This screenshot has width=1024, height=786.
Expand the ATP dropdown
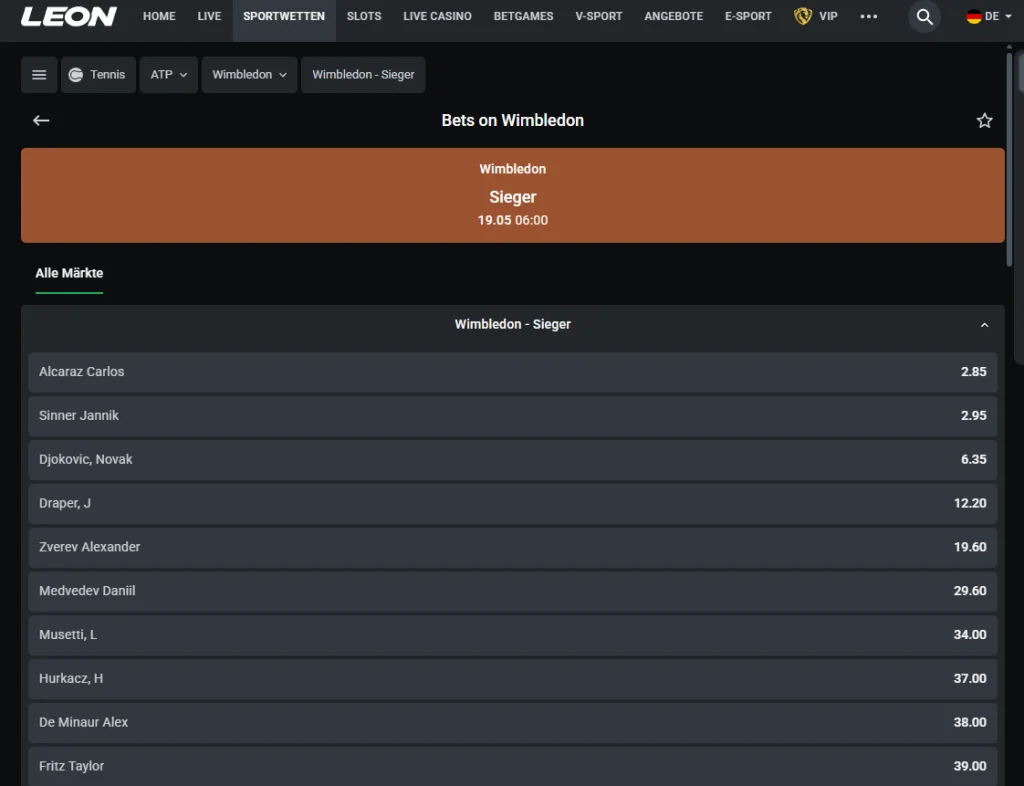pyautogui.click(x=169, y=75)
